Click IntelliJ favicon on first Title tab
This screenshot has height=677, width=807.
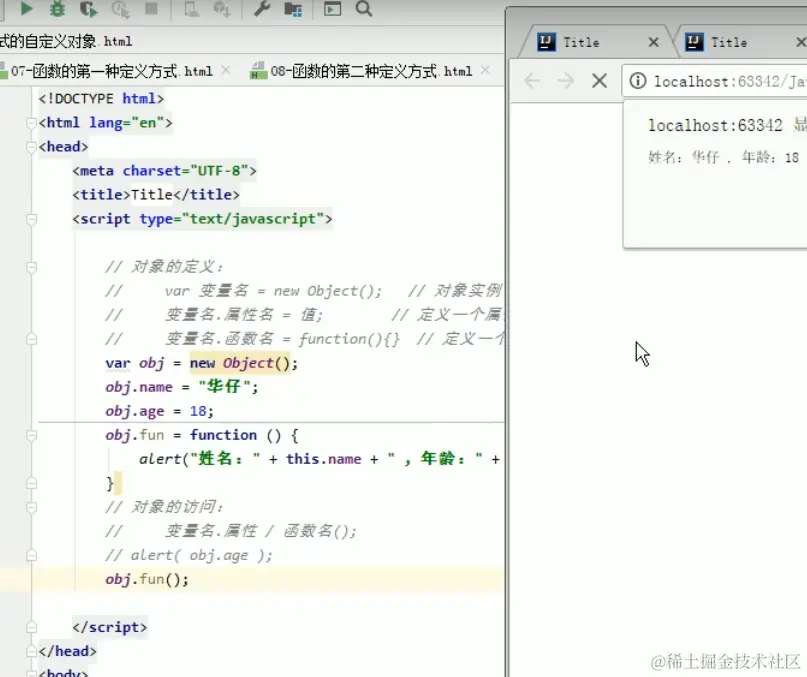(546, 42)
